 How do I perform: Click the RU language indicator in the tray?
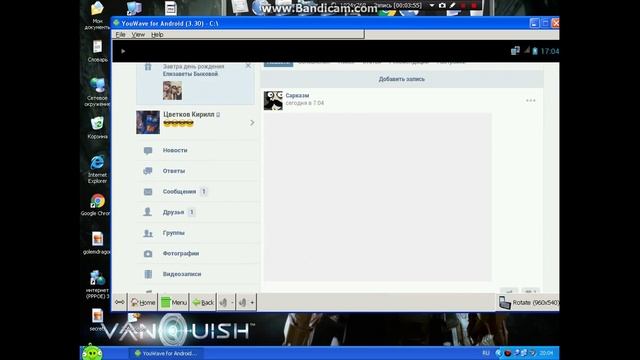coord(486,353)
